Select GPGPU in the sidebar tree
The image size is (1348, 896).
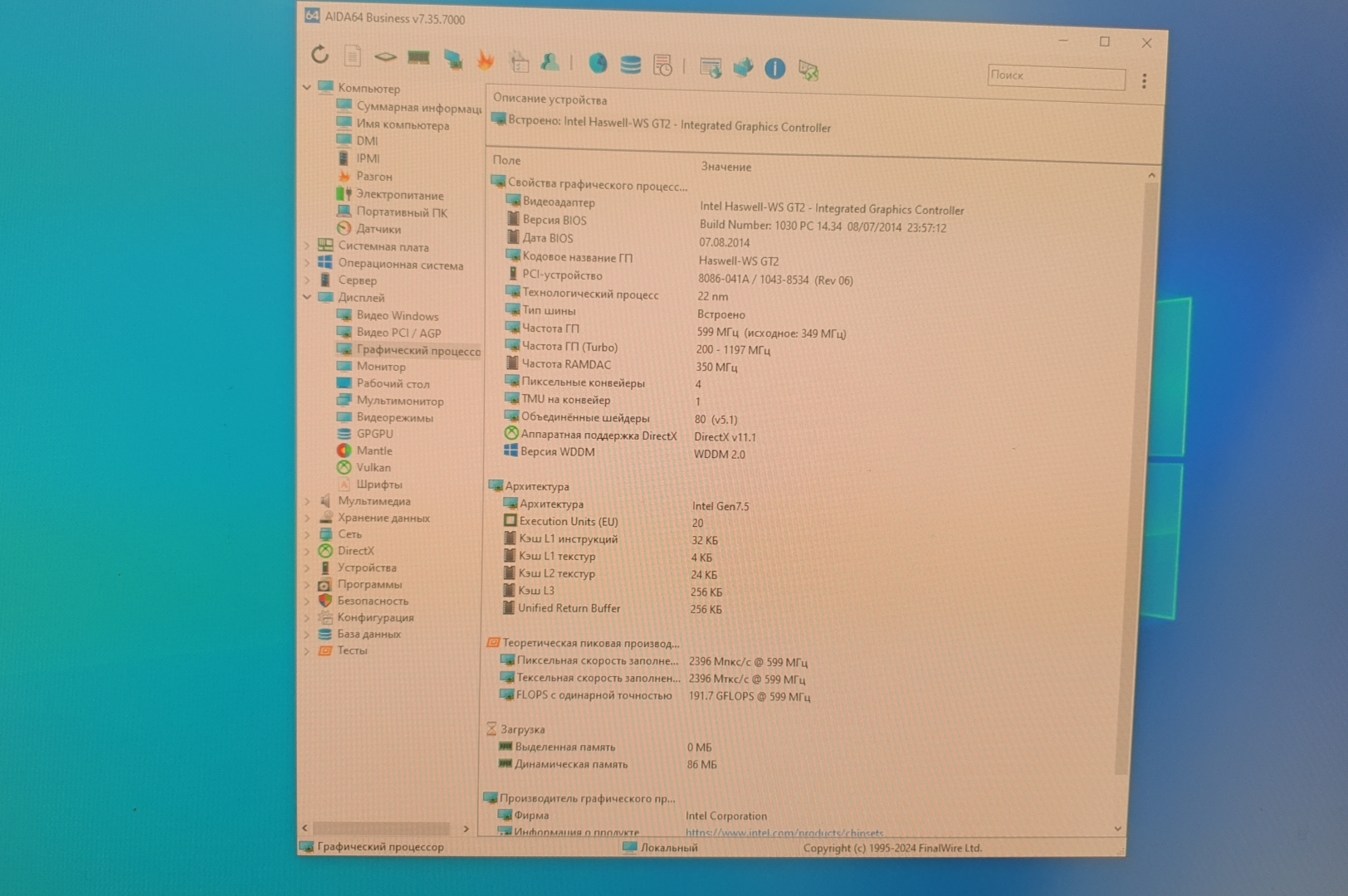pos(374,434)
